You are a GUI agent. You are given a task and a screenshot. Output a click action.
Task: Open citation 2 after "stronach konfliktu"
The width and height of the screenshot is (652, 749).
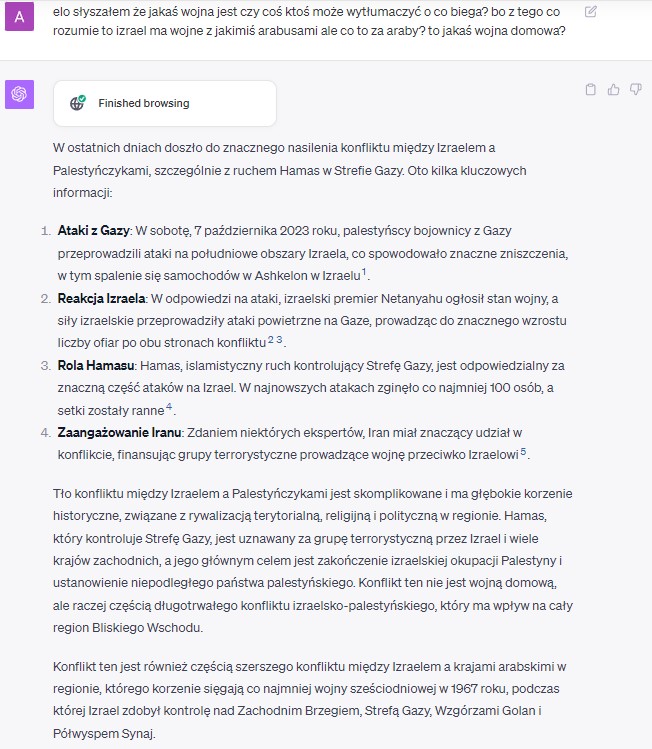(271, 340)
